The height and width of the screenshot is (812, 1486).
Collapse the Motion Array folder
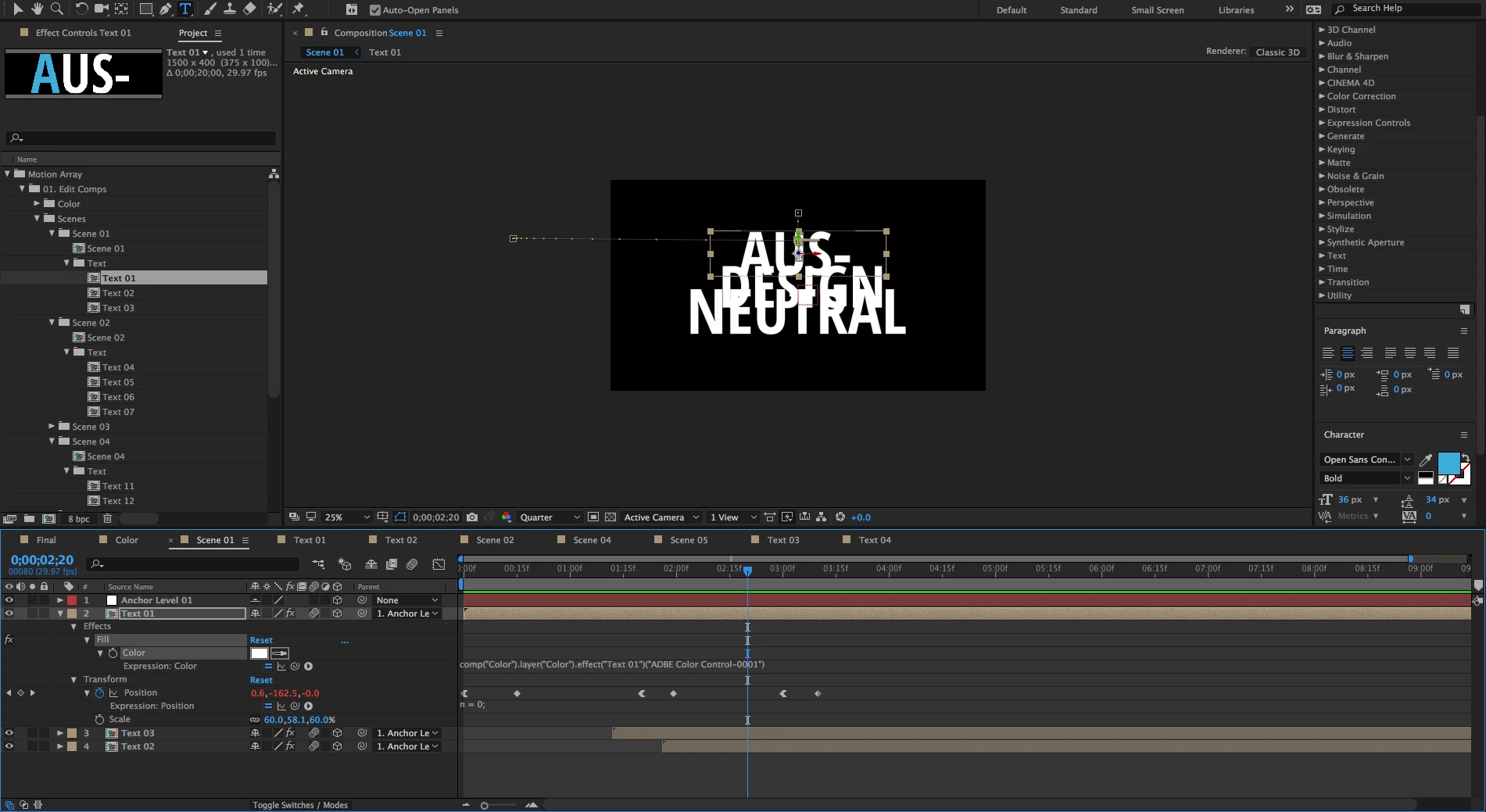[x=8, y=173]
